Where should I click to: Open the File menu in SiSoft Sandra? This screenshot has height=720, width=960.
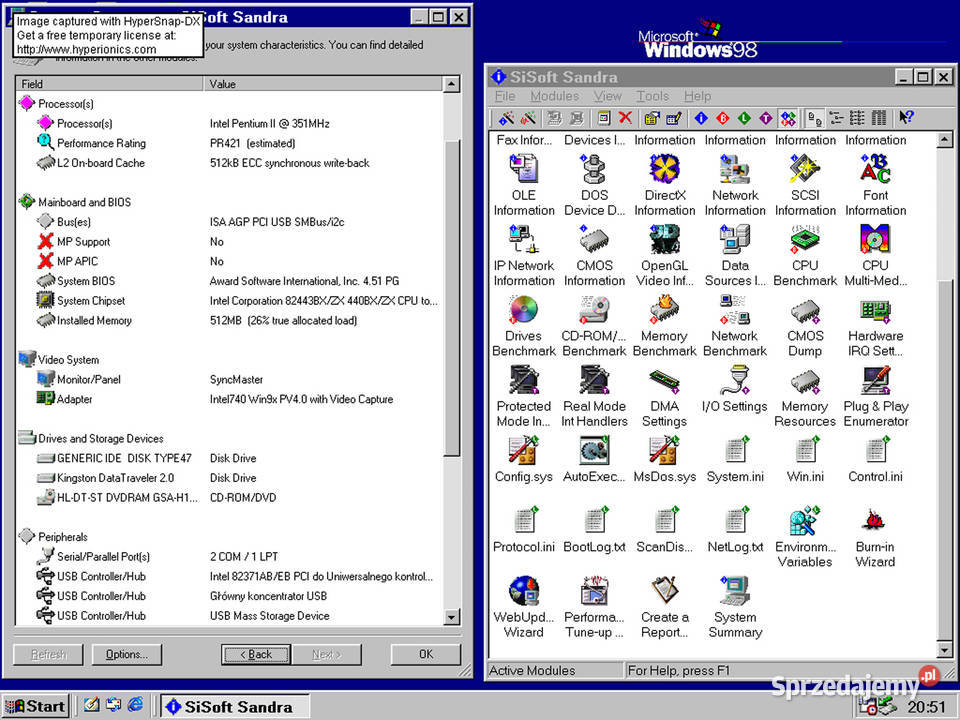pos(504,96)
